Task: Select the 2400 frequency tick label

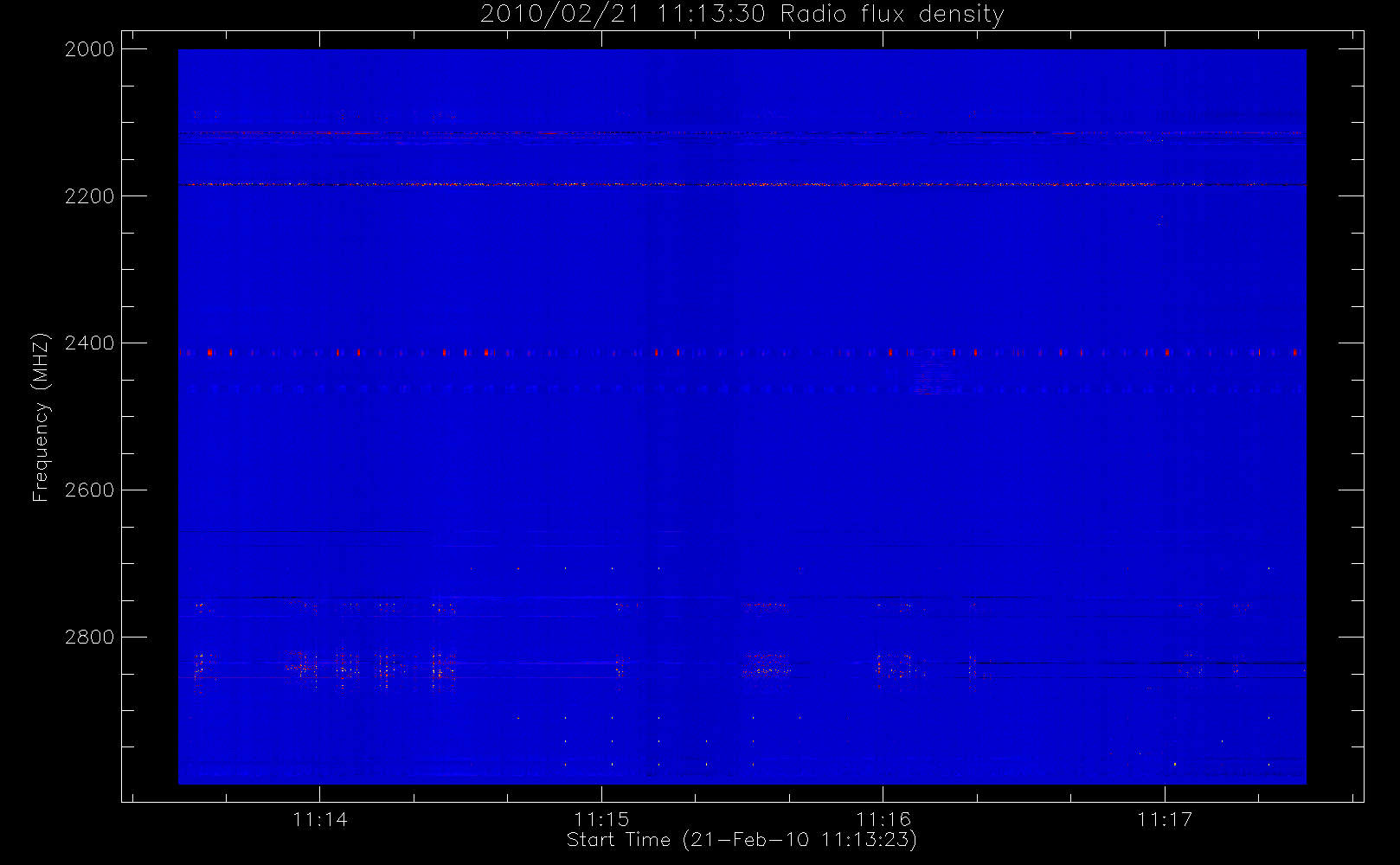Action: pos(90,343)
